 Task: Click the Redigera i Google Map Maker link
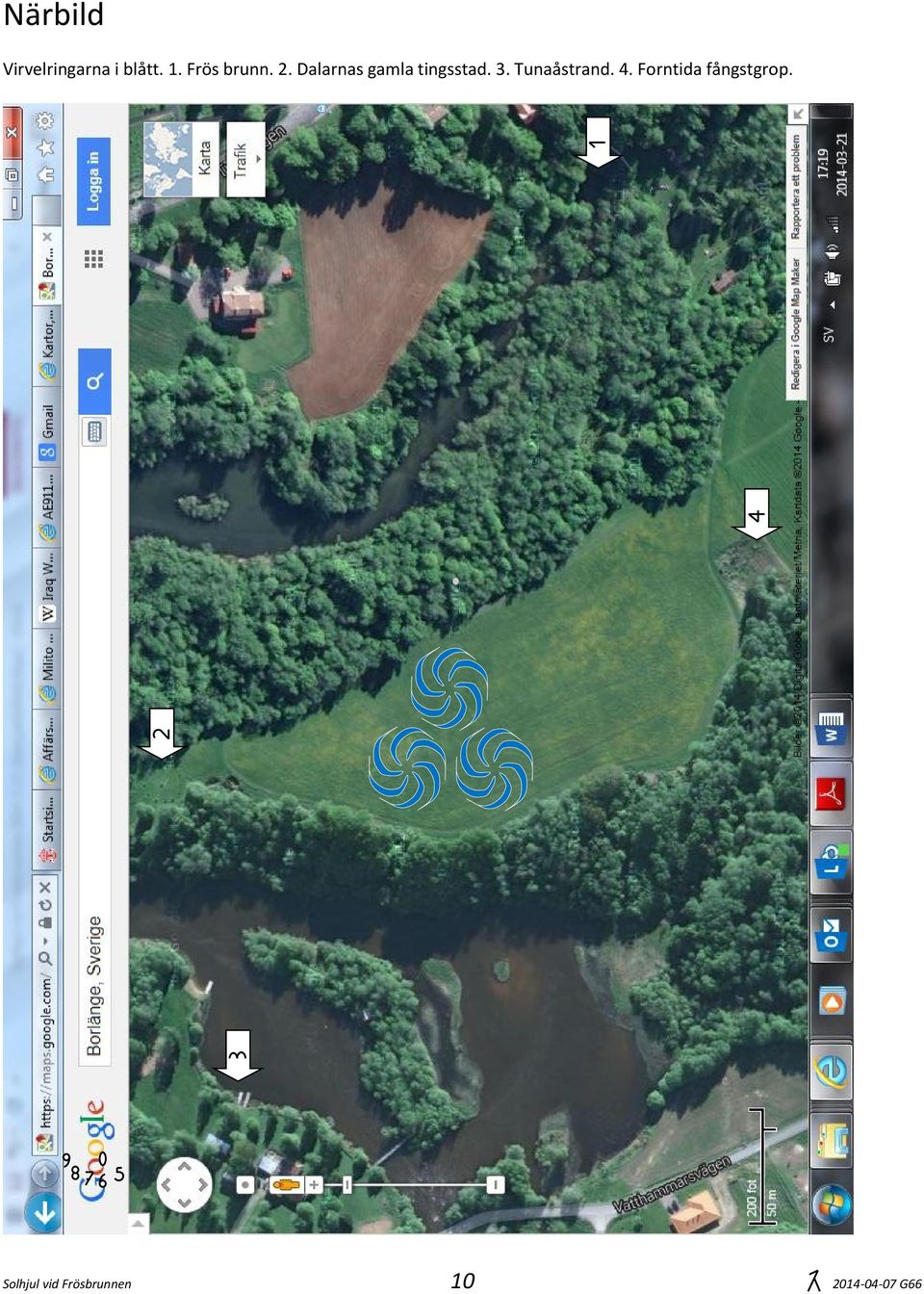[x=797, y=323]
